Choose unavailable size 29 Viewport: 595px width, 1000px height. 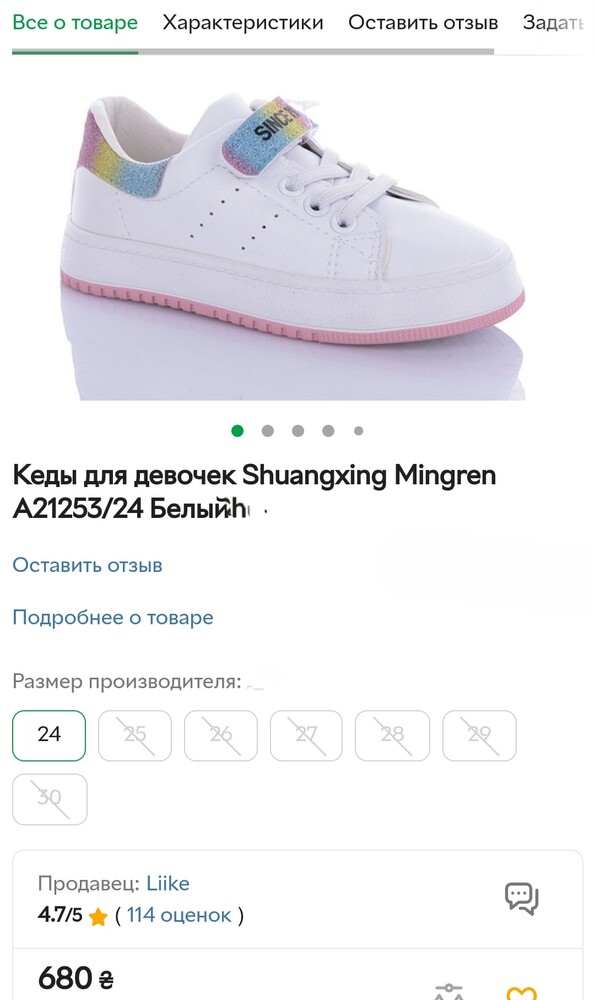point(480,735)
